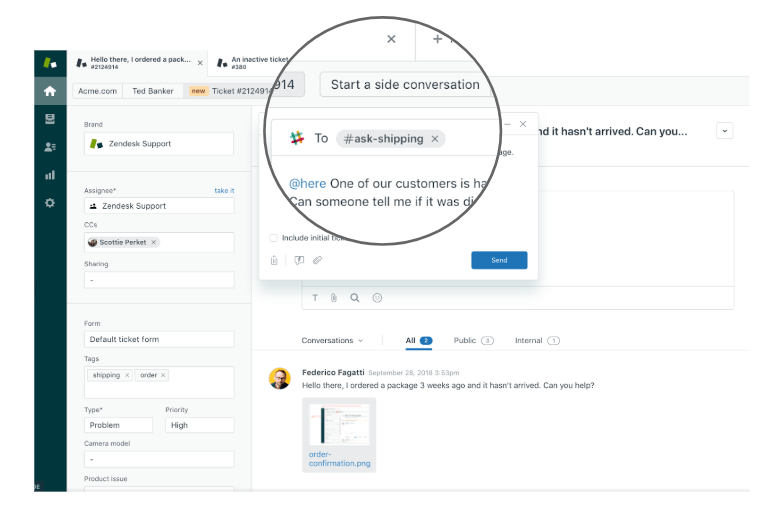Click the Ted Banker breadcrumb
Image resolution: width=769 pixels, height=505 pixels.
[x=153, y=91]
